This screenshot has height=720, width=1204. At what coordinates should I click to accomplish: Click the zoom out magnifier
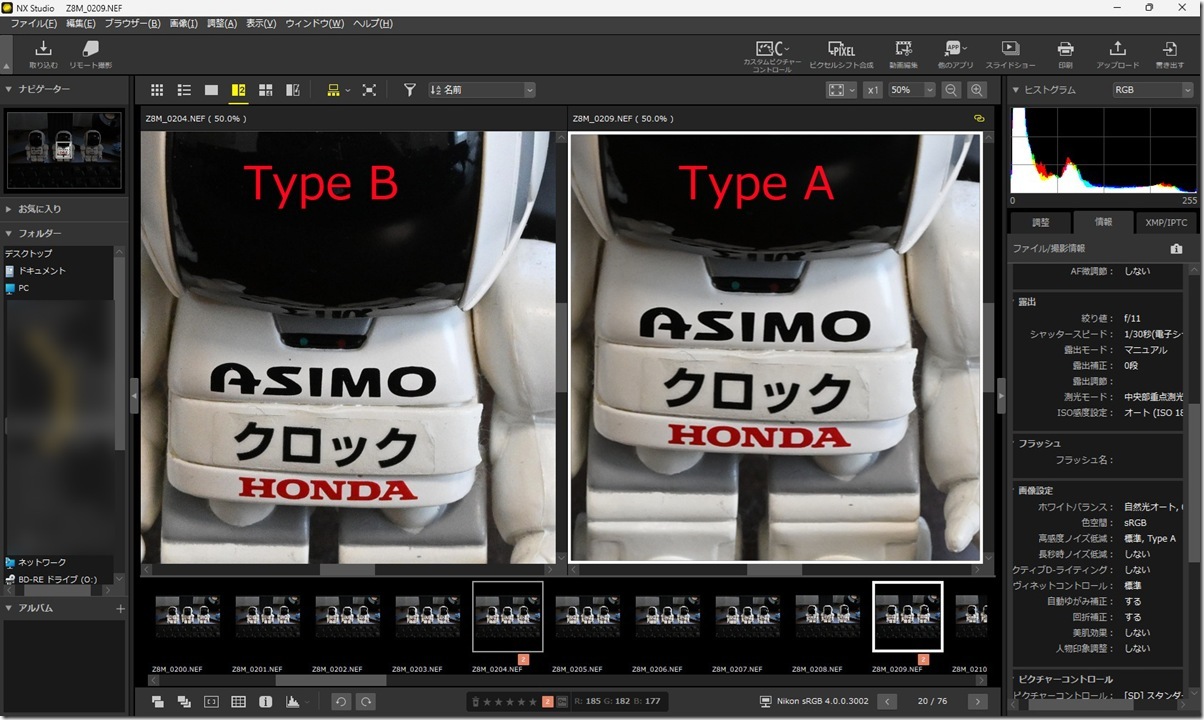tap(951, 90)
